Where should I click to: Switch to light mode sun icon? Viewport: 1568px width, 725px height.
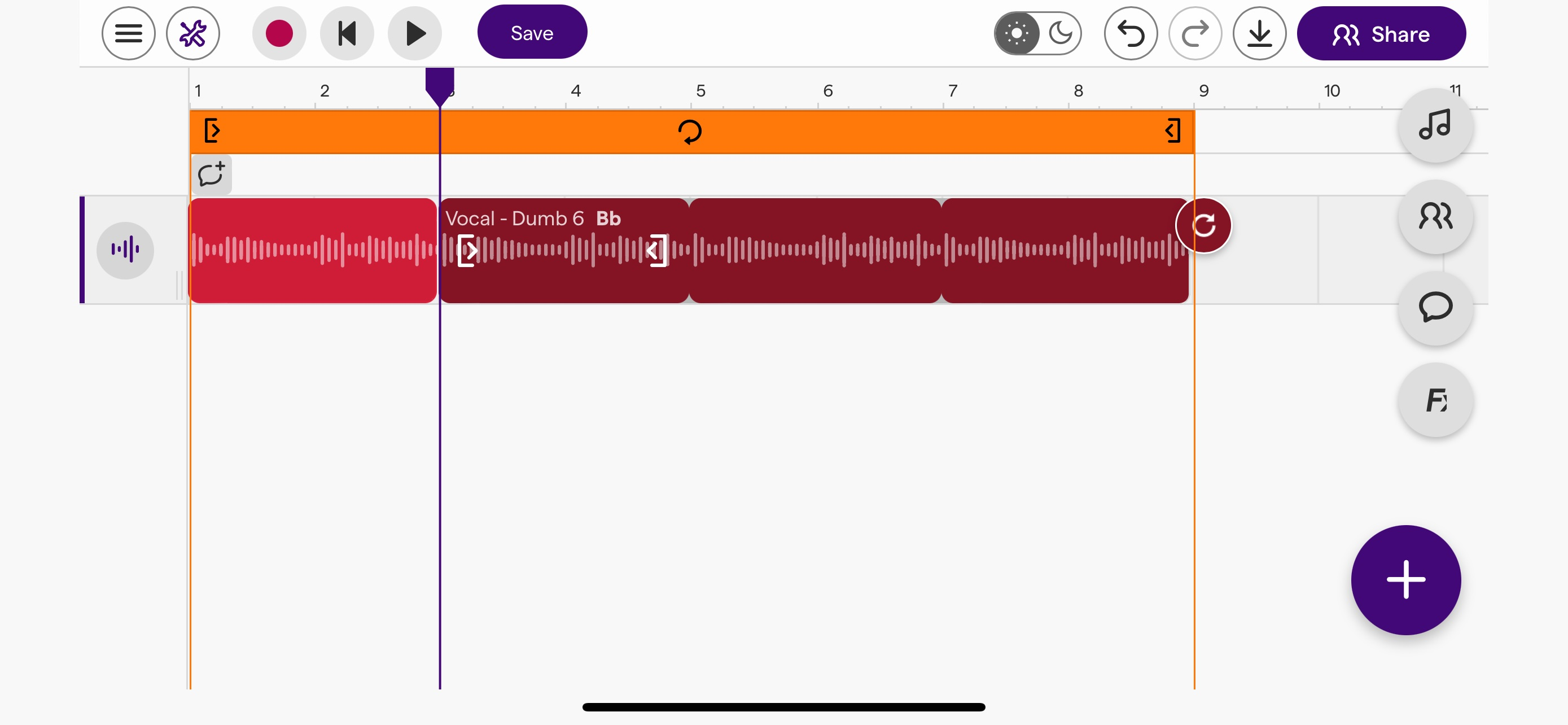click(1017, 33)
